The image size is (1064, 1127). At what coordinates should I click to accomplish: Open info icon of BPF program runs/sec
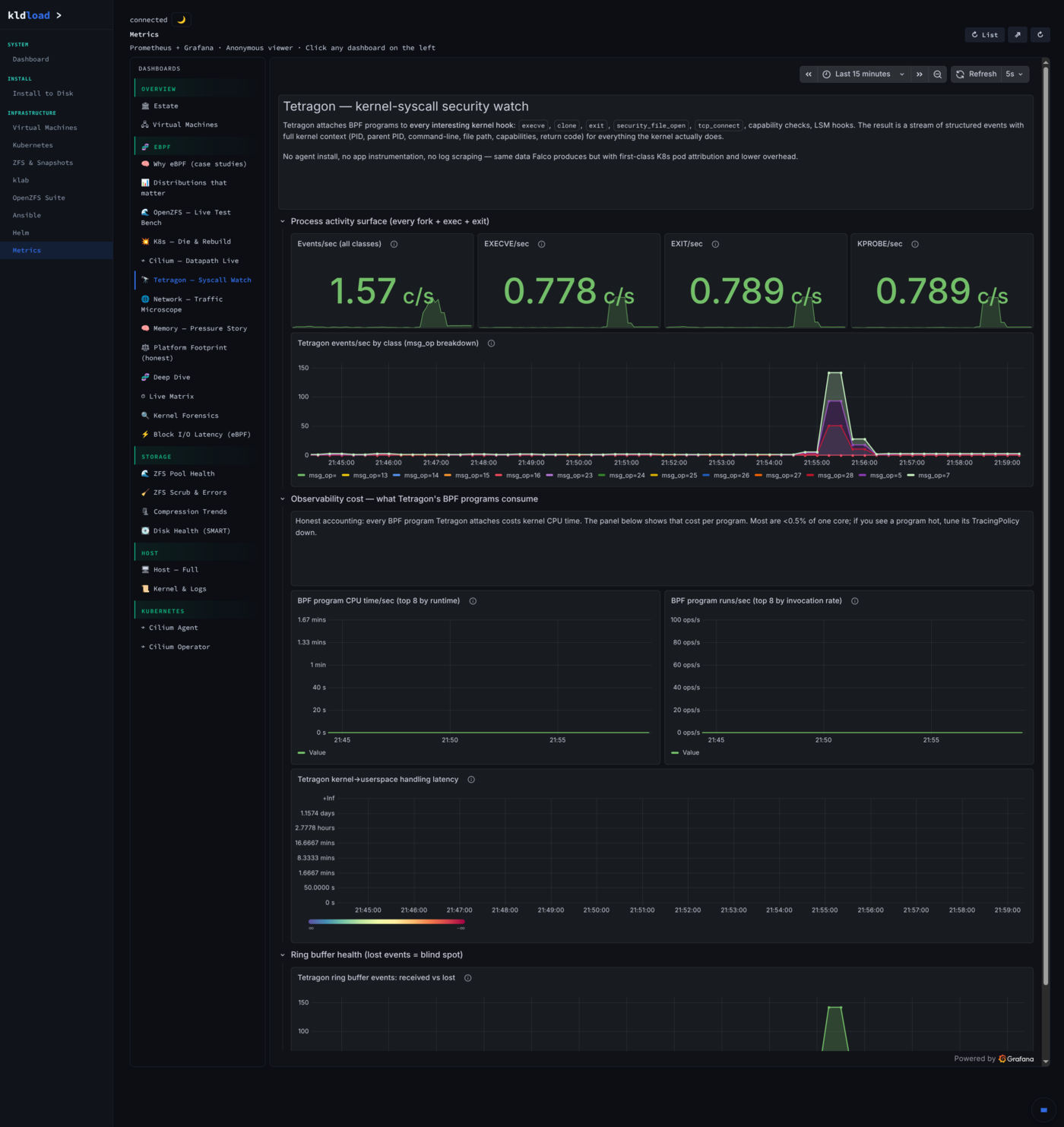[x=855, y=601]
